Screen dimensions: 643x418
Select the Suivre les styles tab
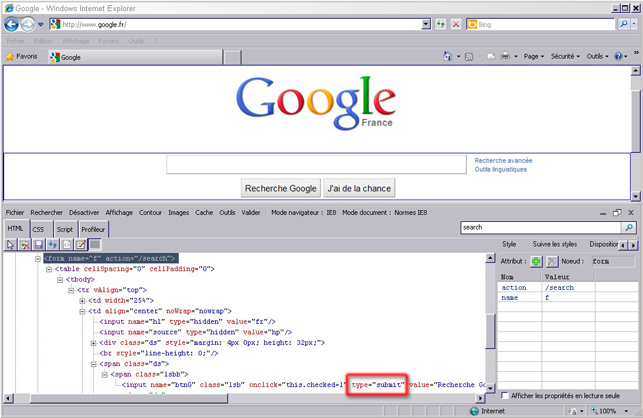[x=554, y=244]
